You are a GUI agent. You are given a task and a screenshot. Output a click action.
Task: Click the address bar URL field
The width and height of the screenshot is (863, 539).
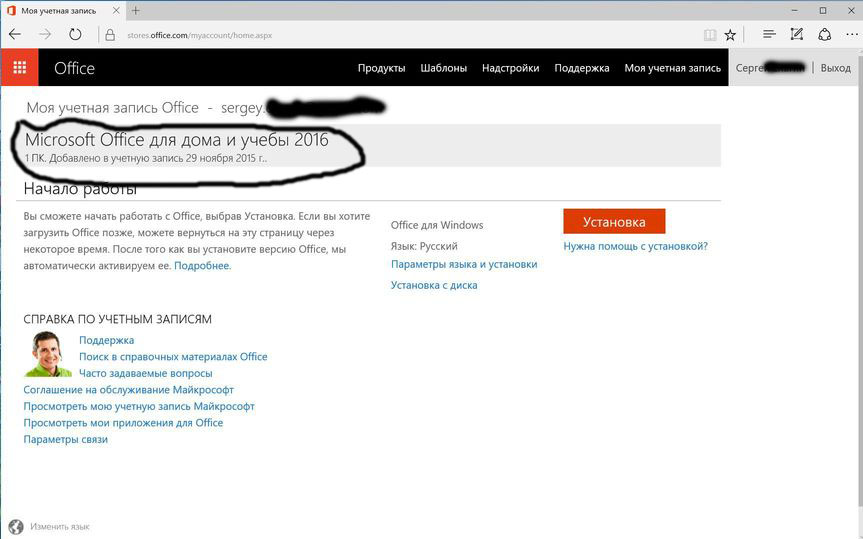[x=400, y=34]
